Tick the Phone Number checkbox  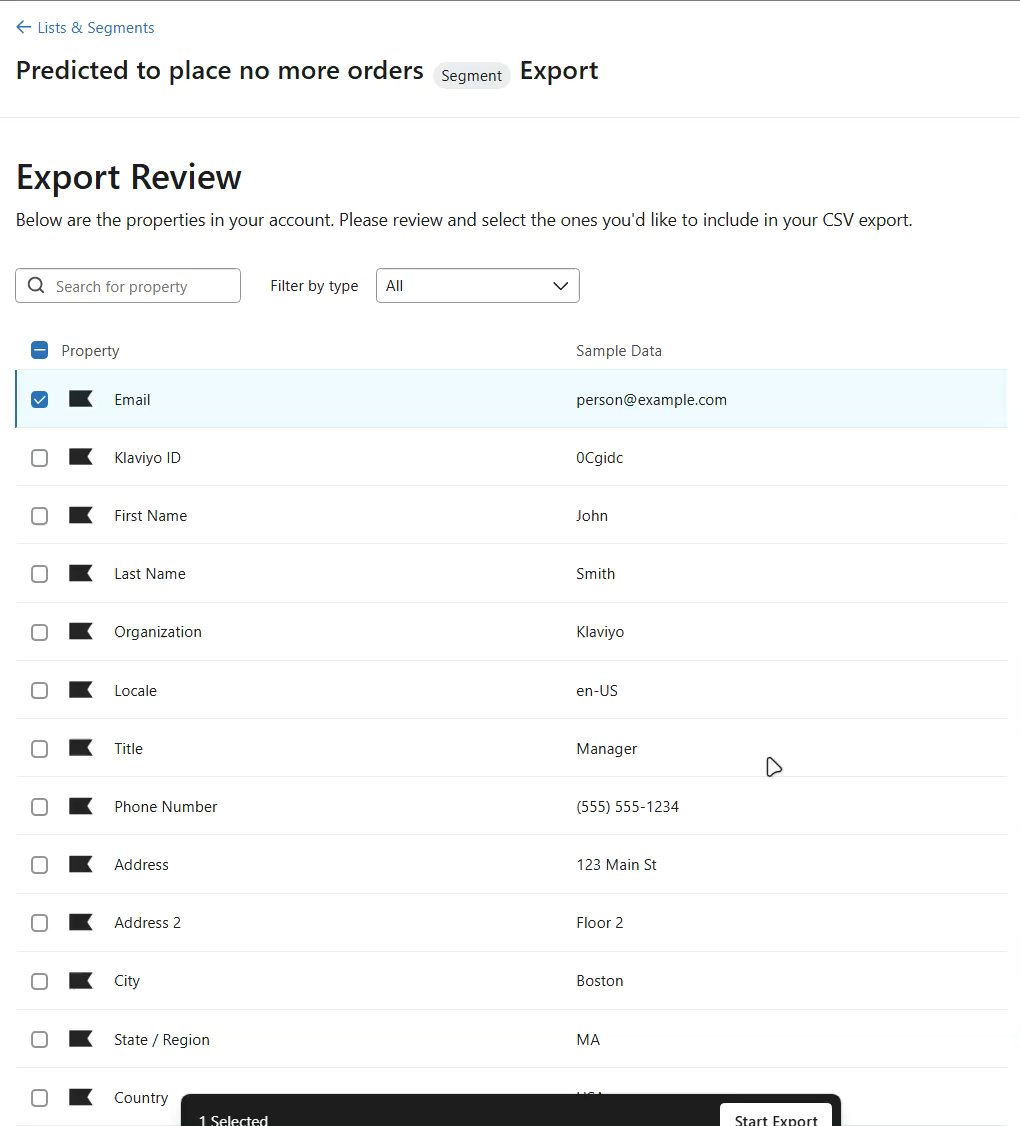[x=40, y=807]
